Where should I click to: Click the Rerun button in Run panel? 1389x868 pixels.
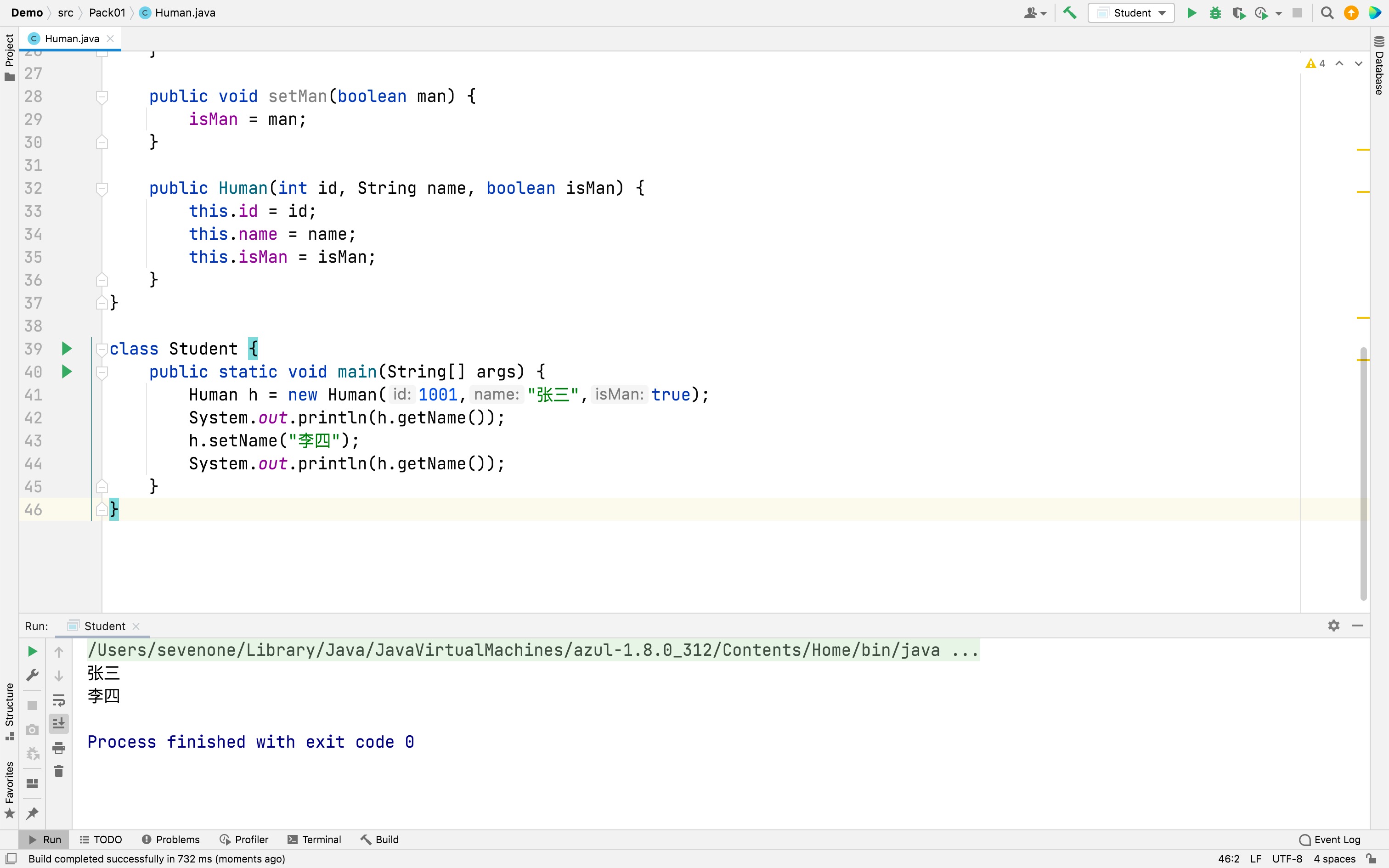pos(33,651)
